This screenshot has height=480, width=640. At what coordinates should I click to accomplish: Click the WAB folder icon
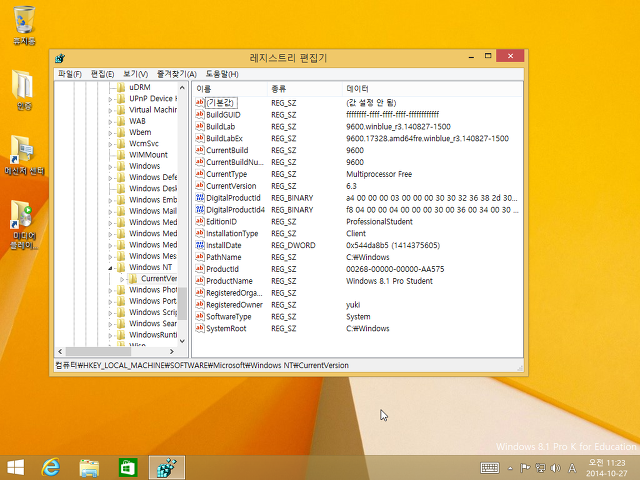coord(121,121)
